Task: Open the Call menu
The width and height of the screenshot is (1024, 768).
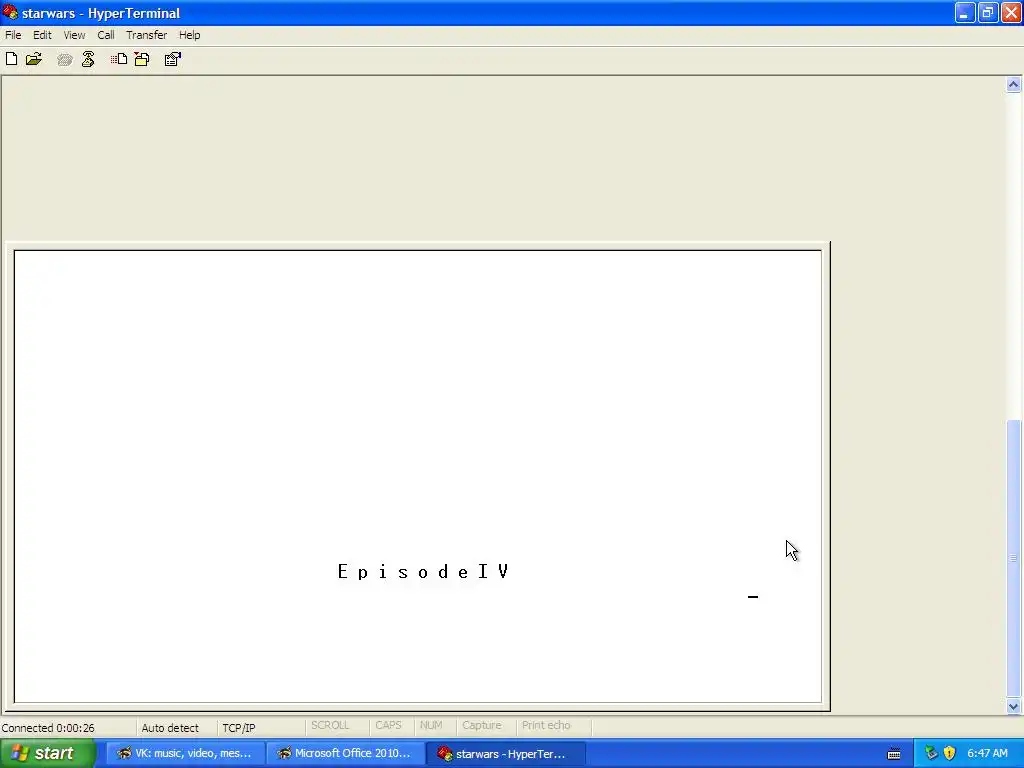Action: [106, 35]
